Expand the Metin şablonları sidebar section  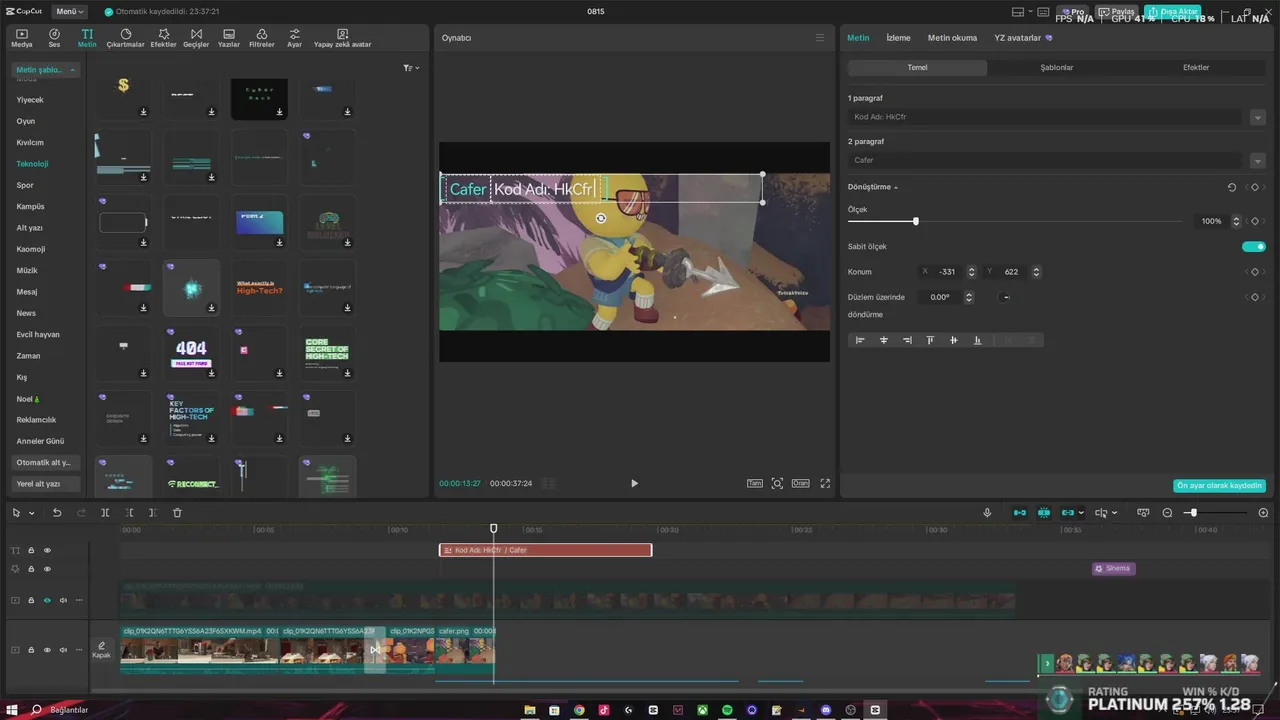tap(45, 70)
